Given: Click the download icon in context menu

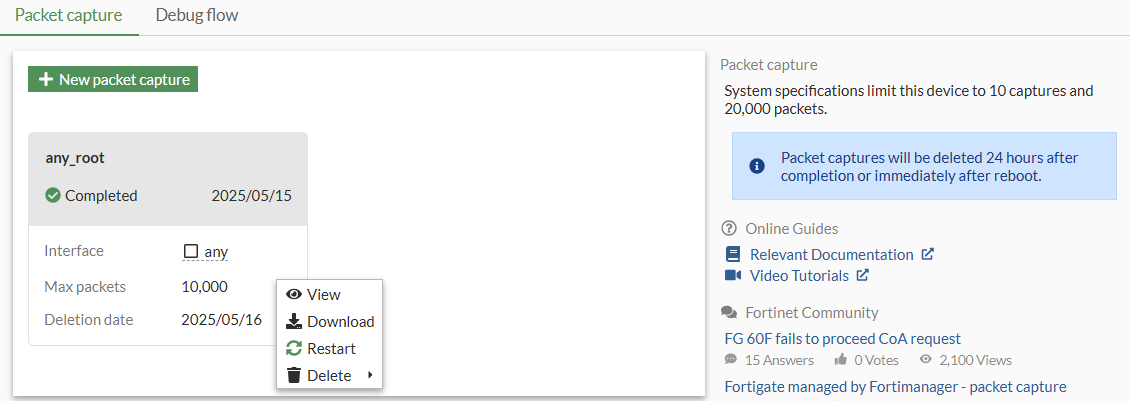Looking at the screenshot, I should tap(294, 321).
